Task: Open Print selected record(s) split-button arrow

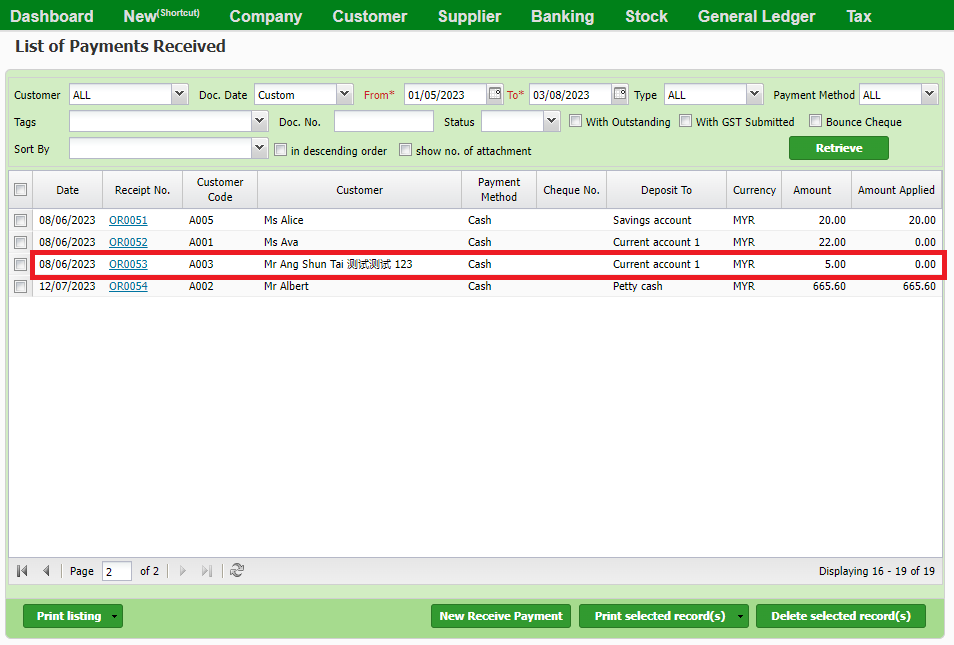Action: [x=742, y=616]
